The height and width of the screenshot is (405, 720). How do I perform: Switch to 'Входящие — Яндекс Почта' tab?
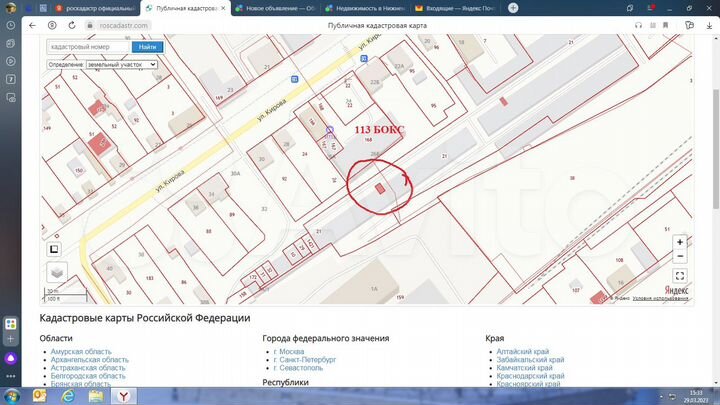point(456,8)
